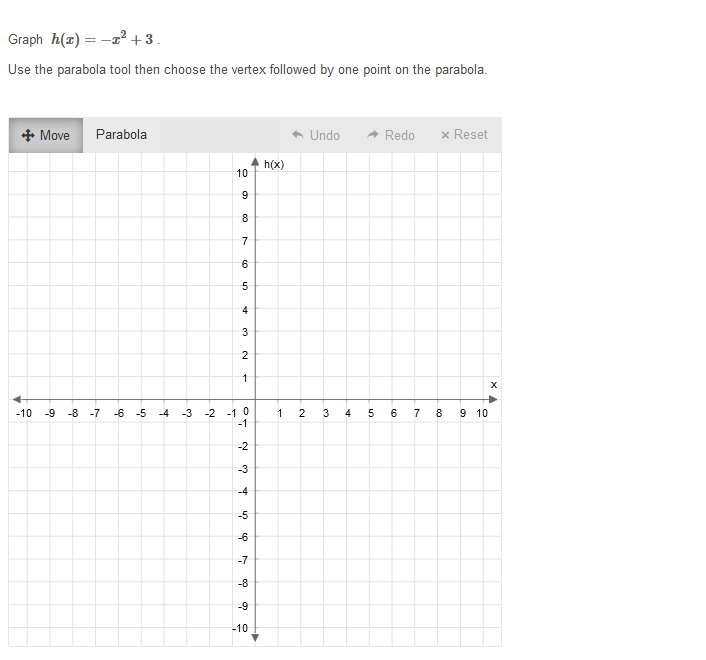Viewport: 706px width, 660px height.
Task: Click the graph point (-1, 2)
Action: pyautogui.click(x=232, y=354)
